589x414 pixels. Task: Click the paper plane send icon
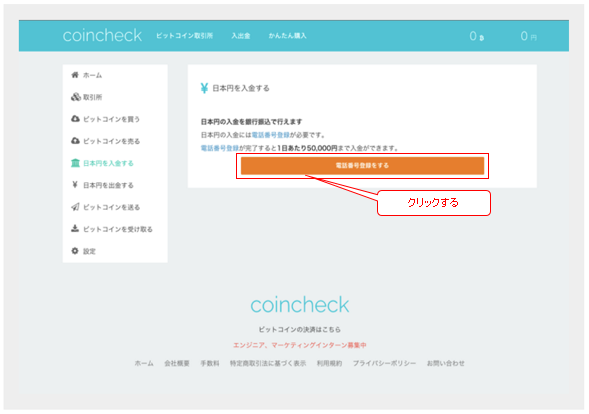[75, 207]
